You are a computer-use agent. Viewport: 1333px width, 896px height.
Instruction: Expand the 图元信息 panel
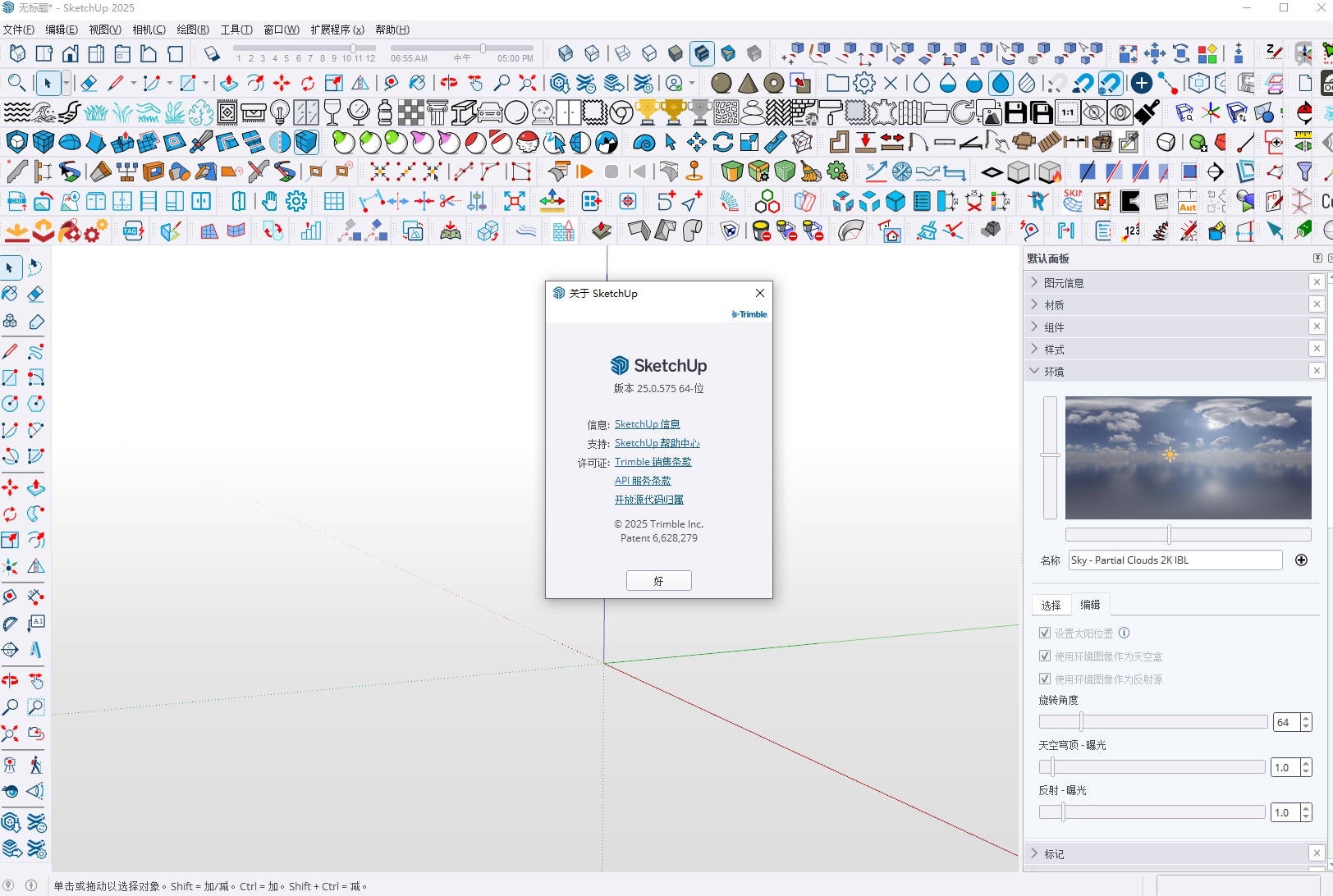click(1167, 282)
